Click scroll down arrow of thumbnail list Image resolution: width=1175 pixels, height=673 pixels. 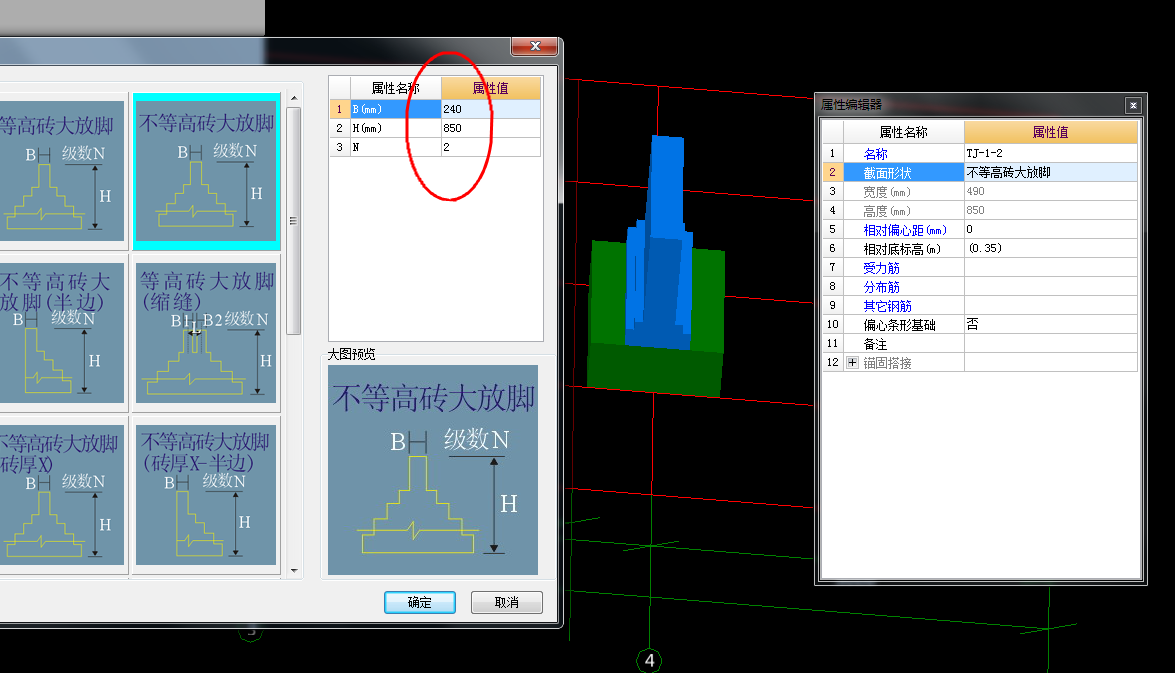(294, 570)
